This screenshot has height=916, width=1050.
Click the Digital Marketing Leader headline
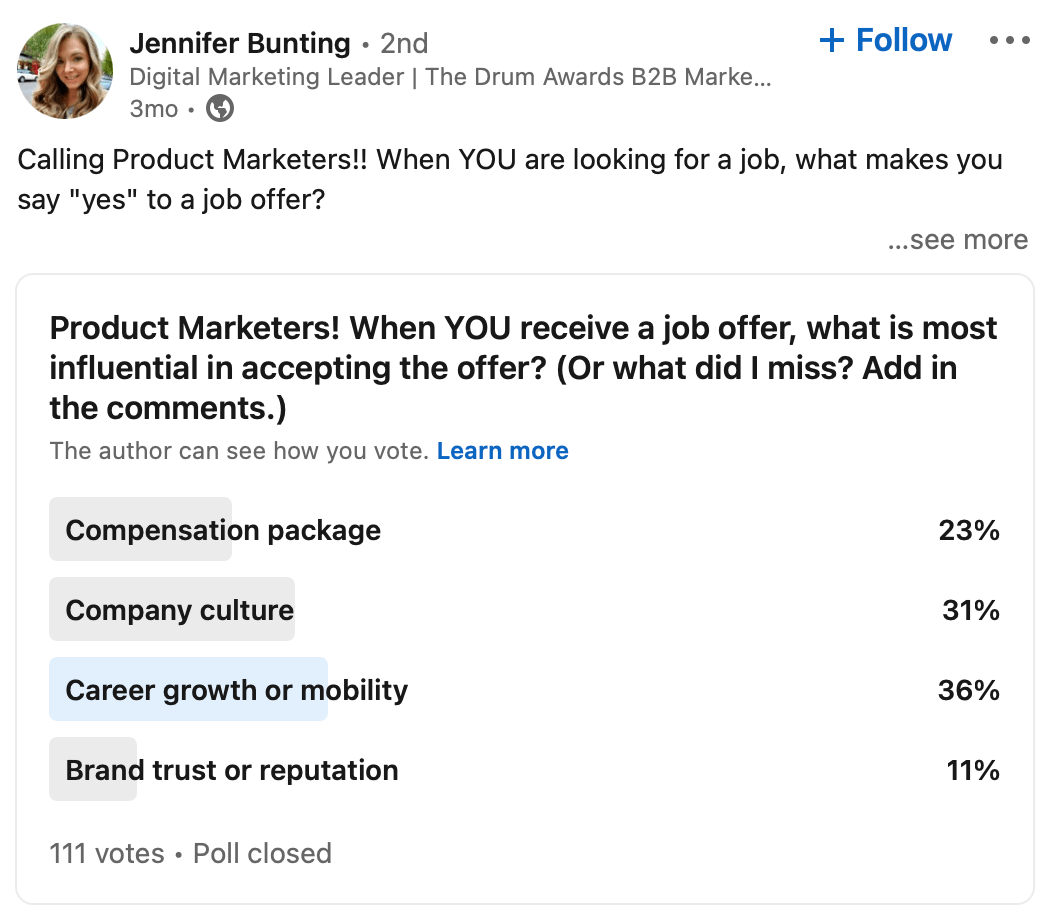pyautogui.click(x=450, y=77)
